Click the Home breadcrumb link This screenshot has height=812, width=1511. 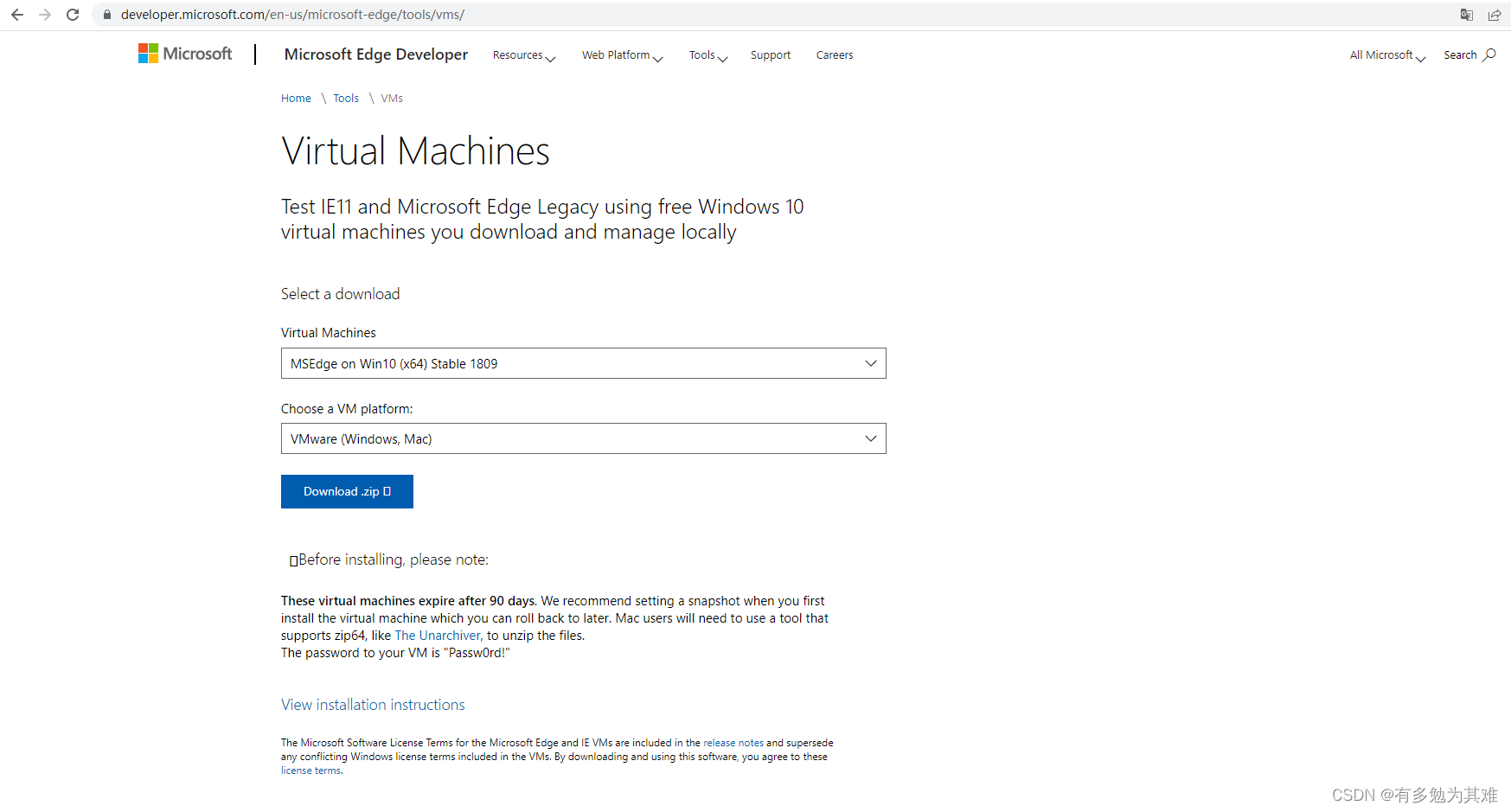tap(296, 99)
